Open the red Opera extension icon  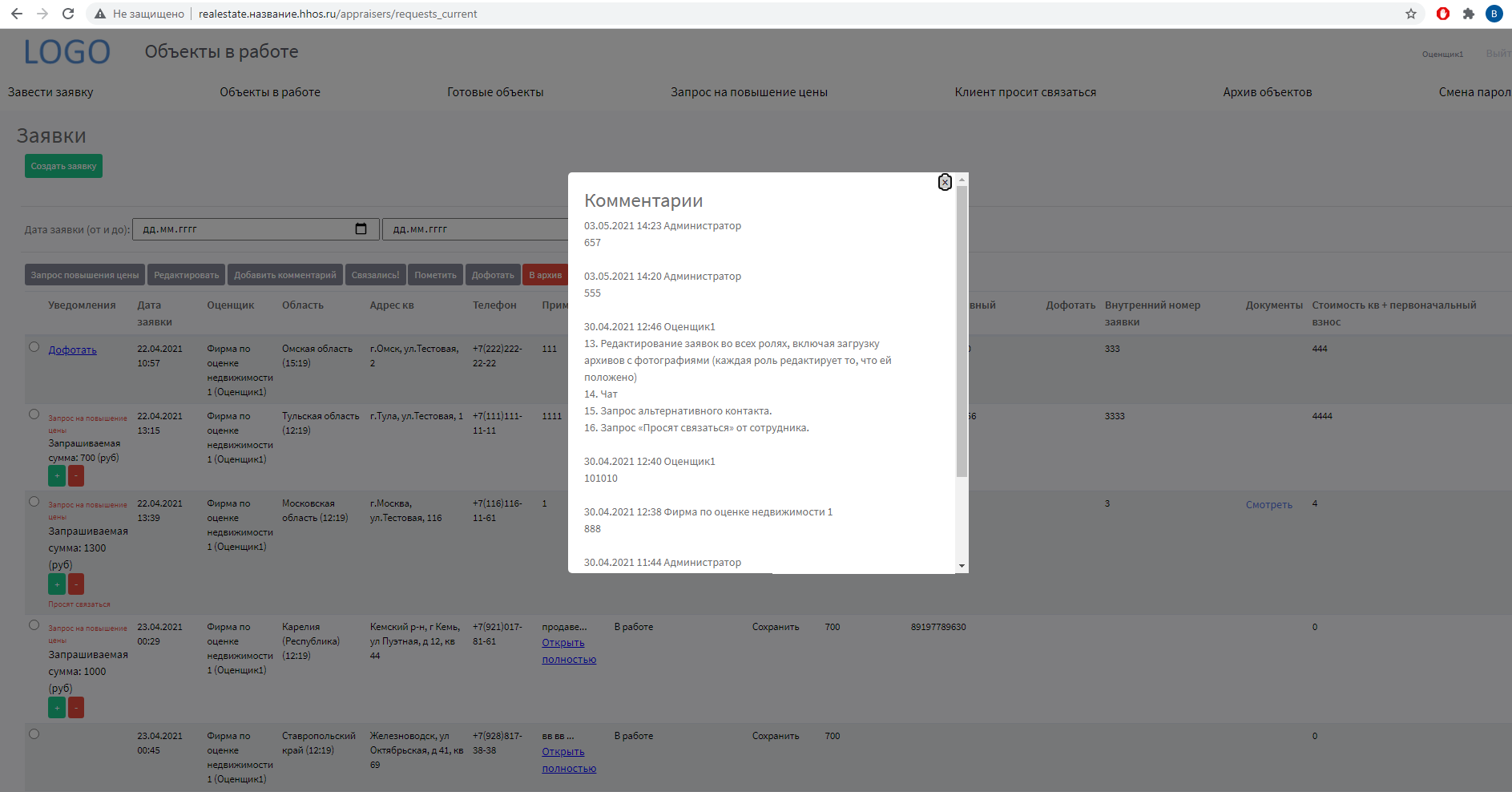click(x=1443, y=14)
